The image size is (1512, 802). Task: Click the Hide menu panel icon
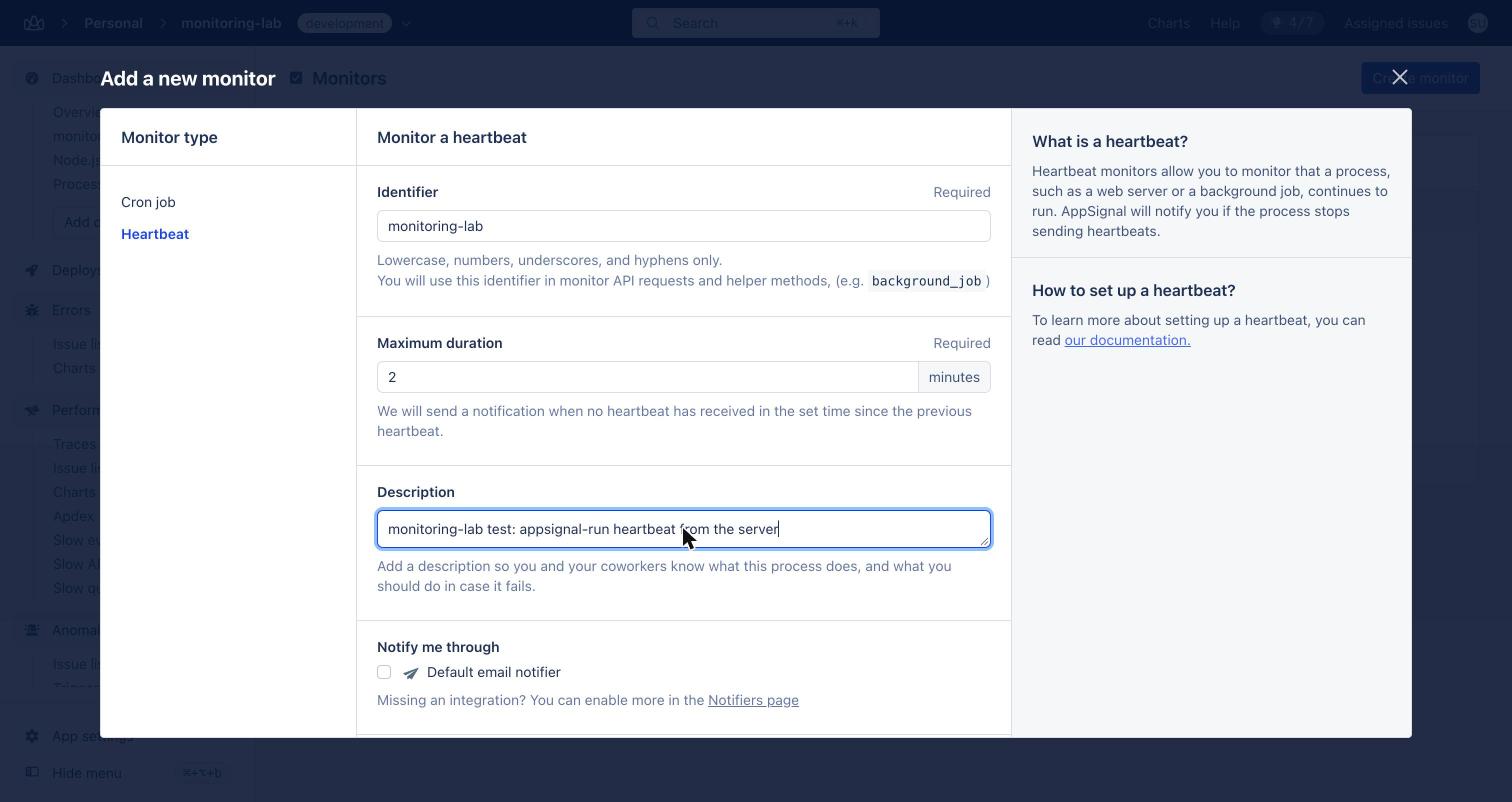tap(32, 772)
